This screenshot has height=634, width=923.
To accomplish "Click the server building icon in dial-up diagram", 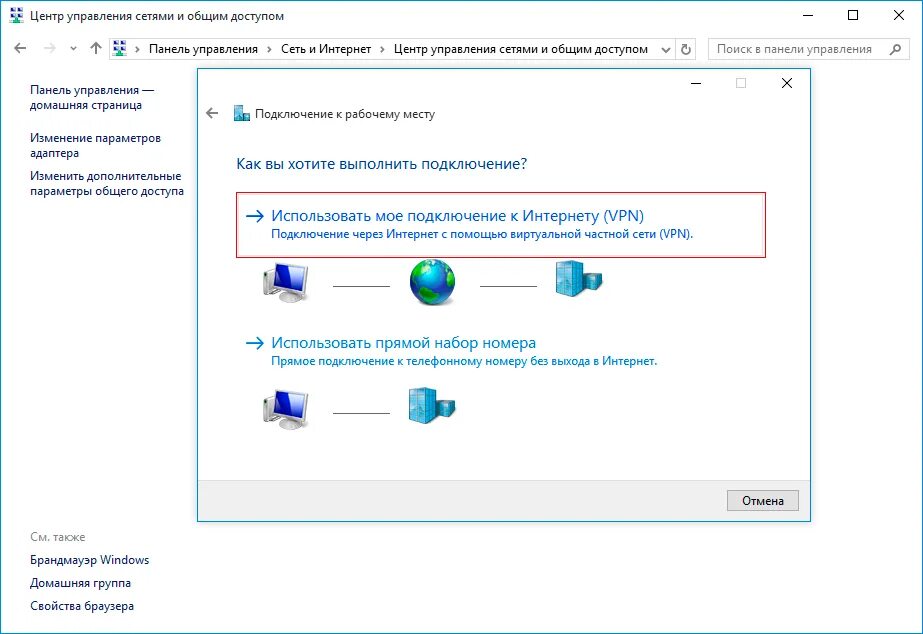I will pos(431,406).
